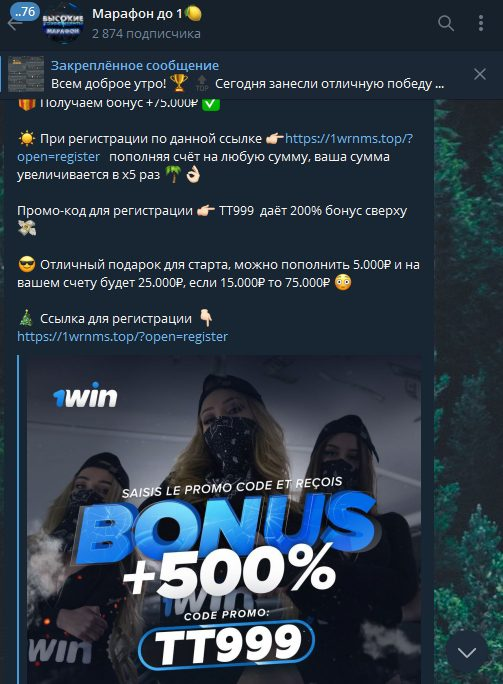
Task: Click the 2 874 подписчика subscriber count
Action: coord(146,34)
